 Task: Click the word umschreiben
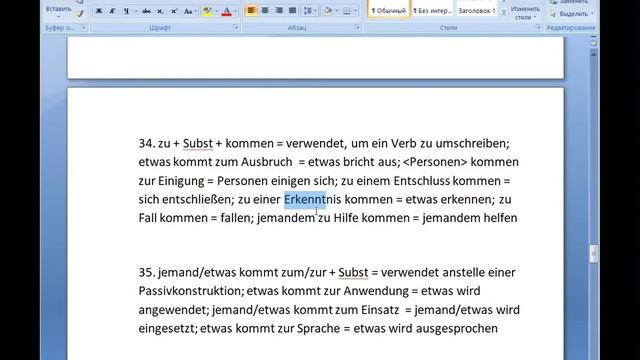[471, 144]
